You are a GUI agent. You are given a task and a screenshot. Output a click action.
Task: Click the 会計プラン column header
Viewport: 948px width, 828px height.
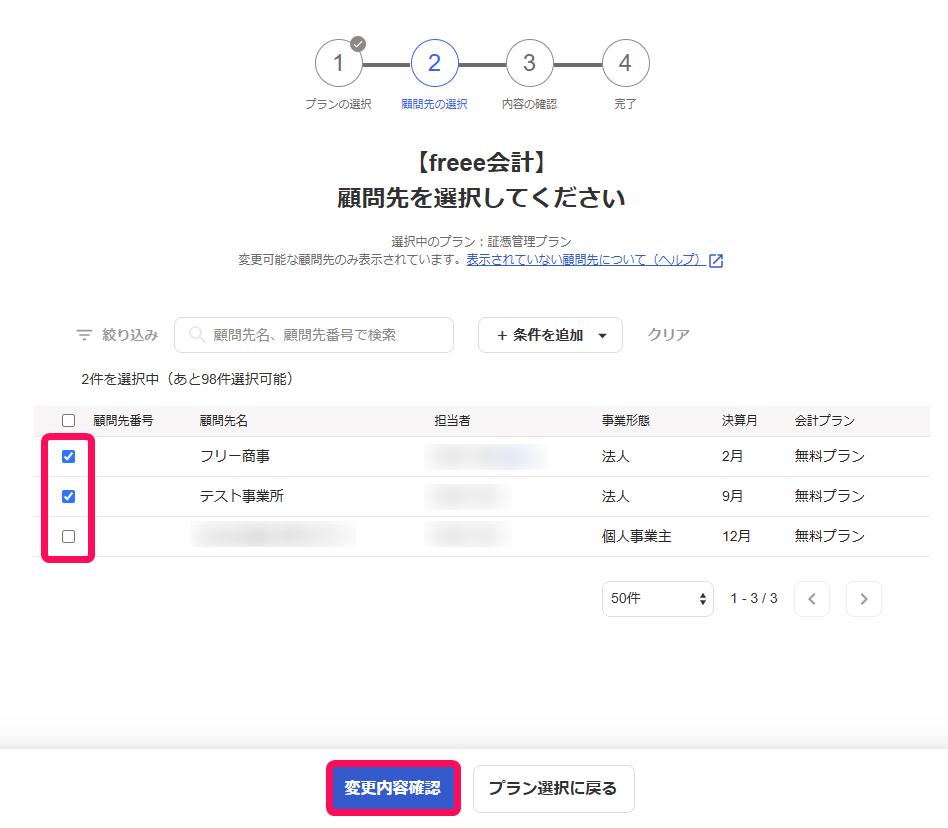[x=825, y=421]
